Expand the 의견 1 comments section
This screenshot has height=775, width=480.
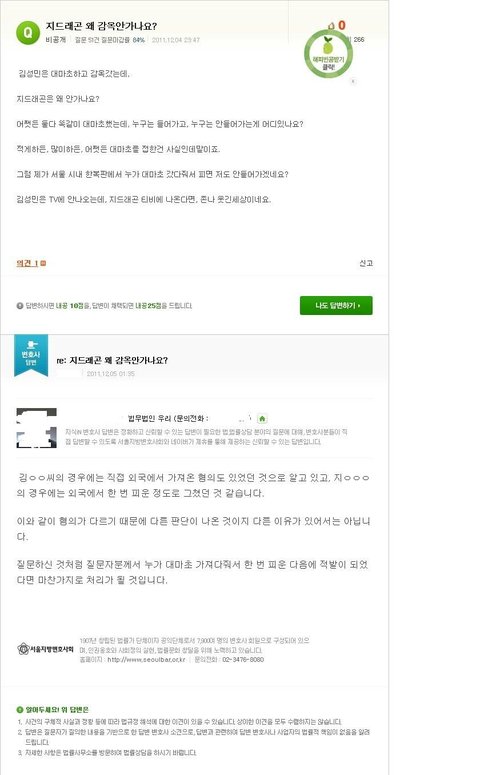coord(27,263)
